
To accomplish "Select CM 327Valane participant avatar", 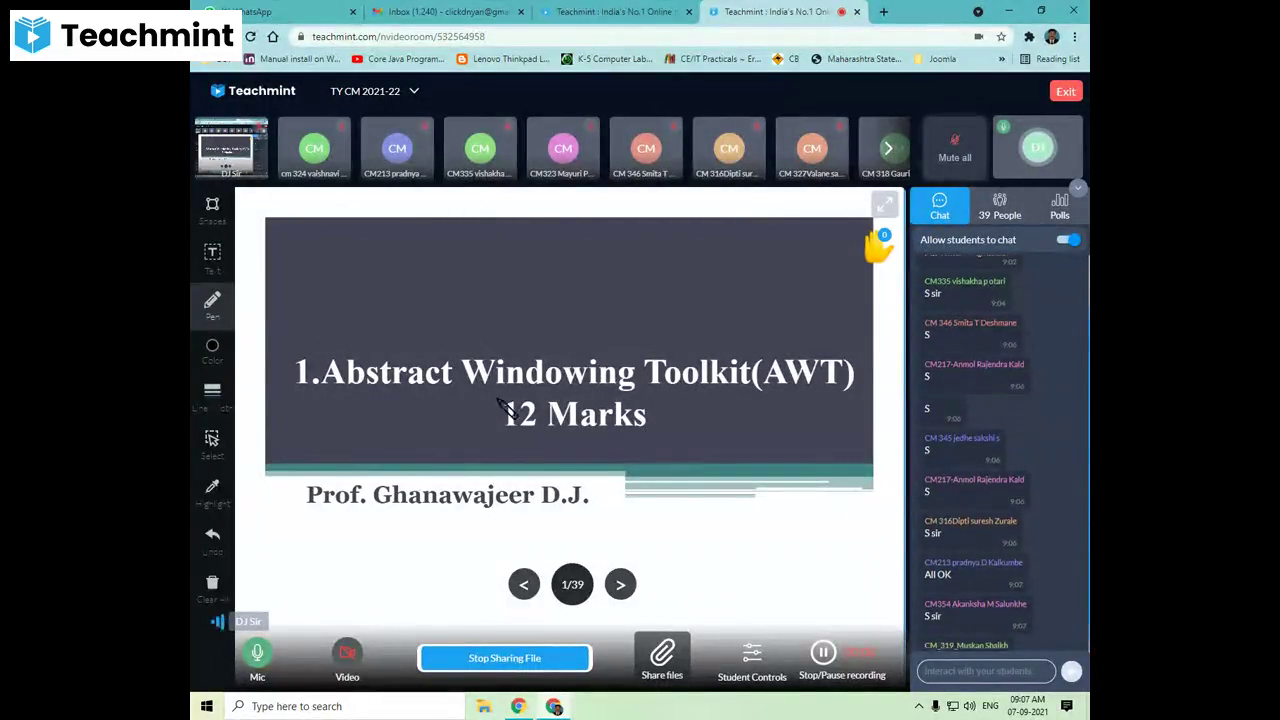I will click(812, 148).
